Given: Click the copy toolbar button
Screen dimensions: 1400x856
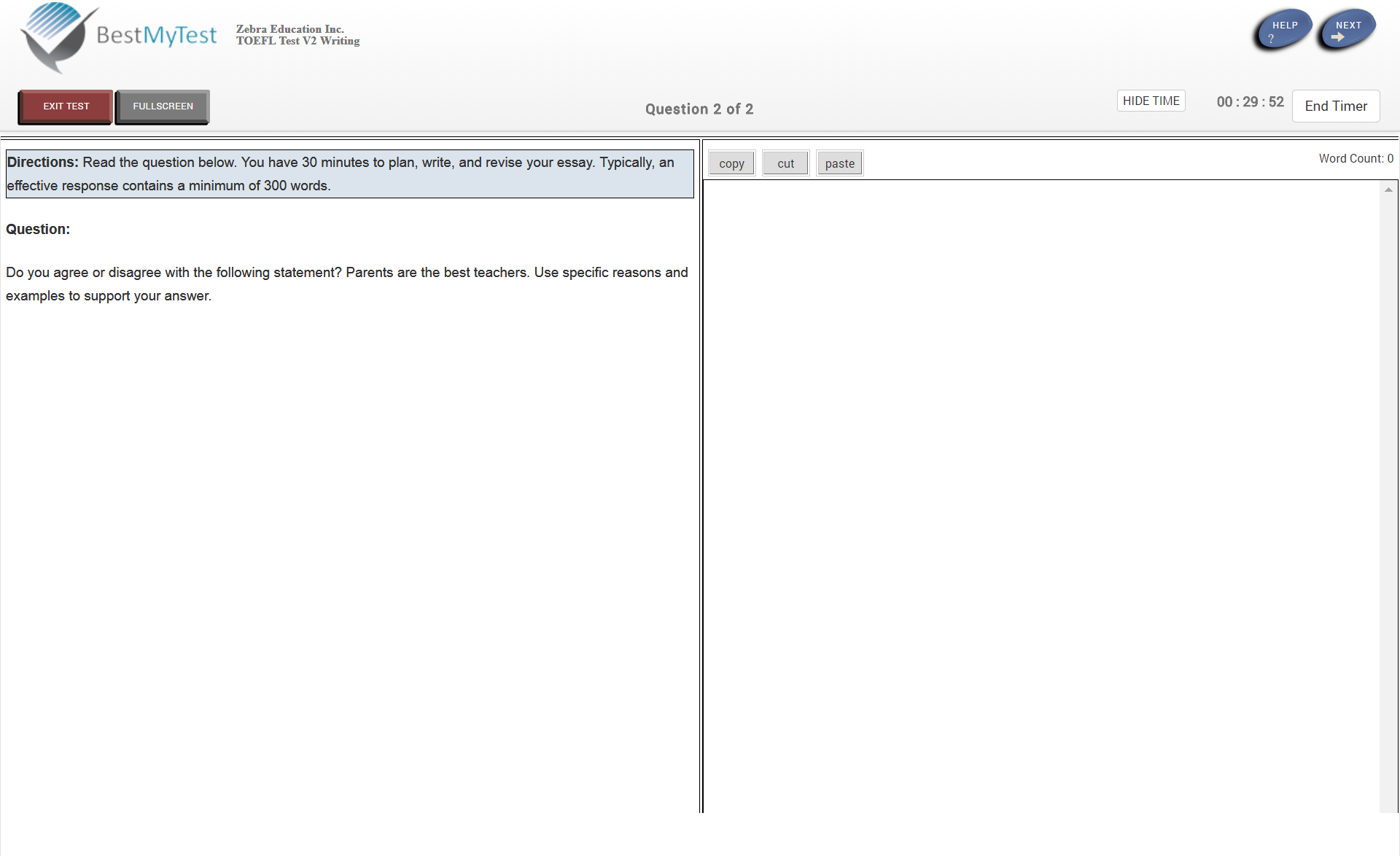Looking at the screenshot, I should pos(731,163).
